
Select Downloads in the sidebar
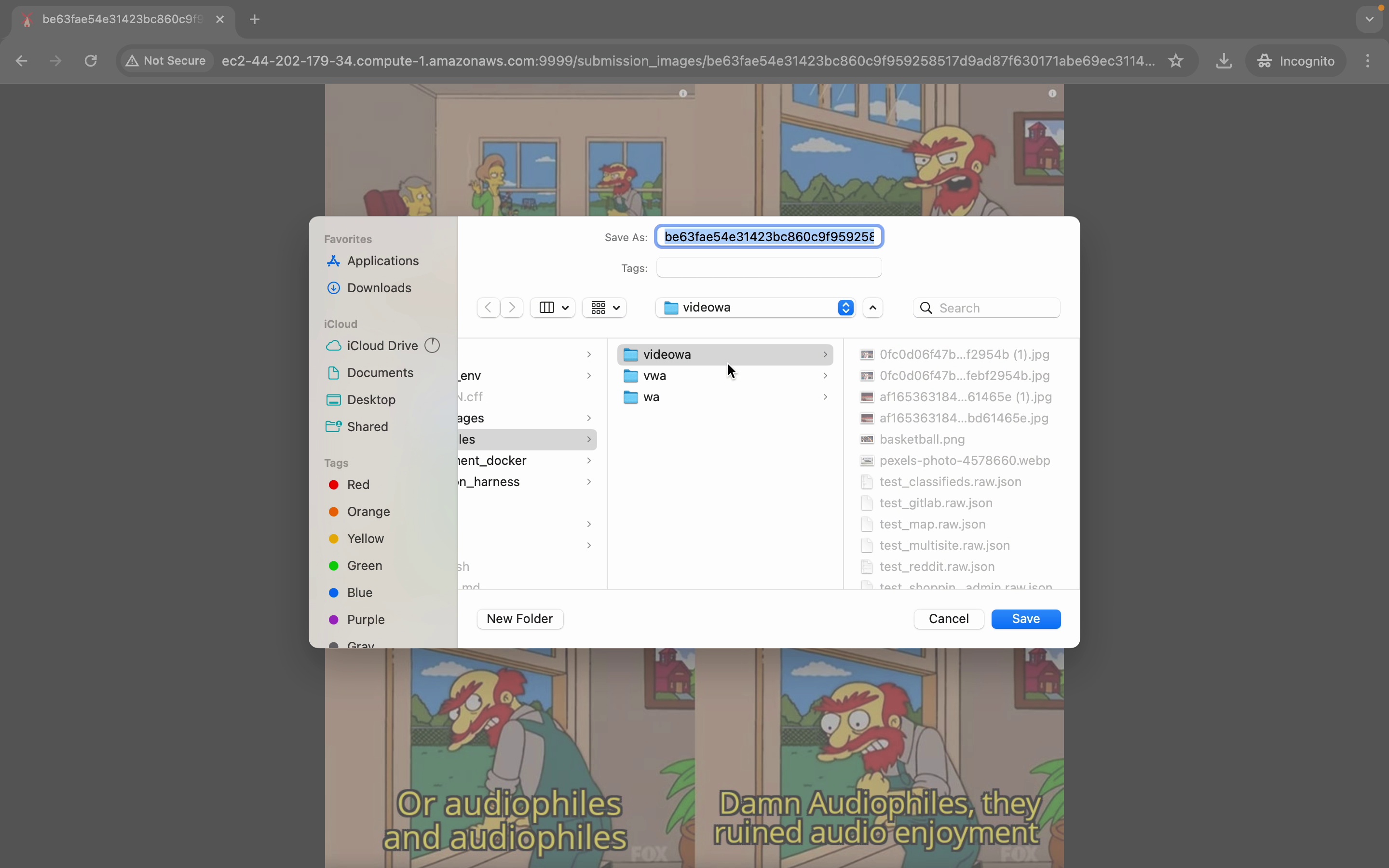pyautogui.click(x=379, y=288)
